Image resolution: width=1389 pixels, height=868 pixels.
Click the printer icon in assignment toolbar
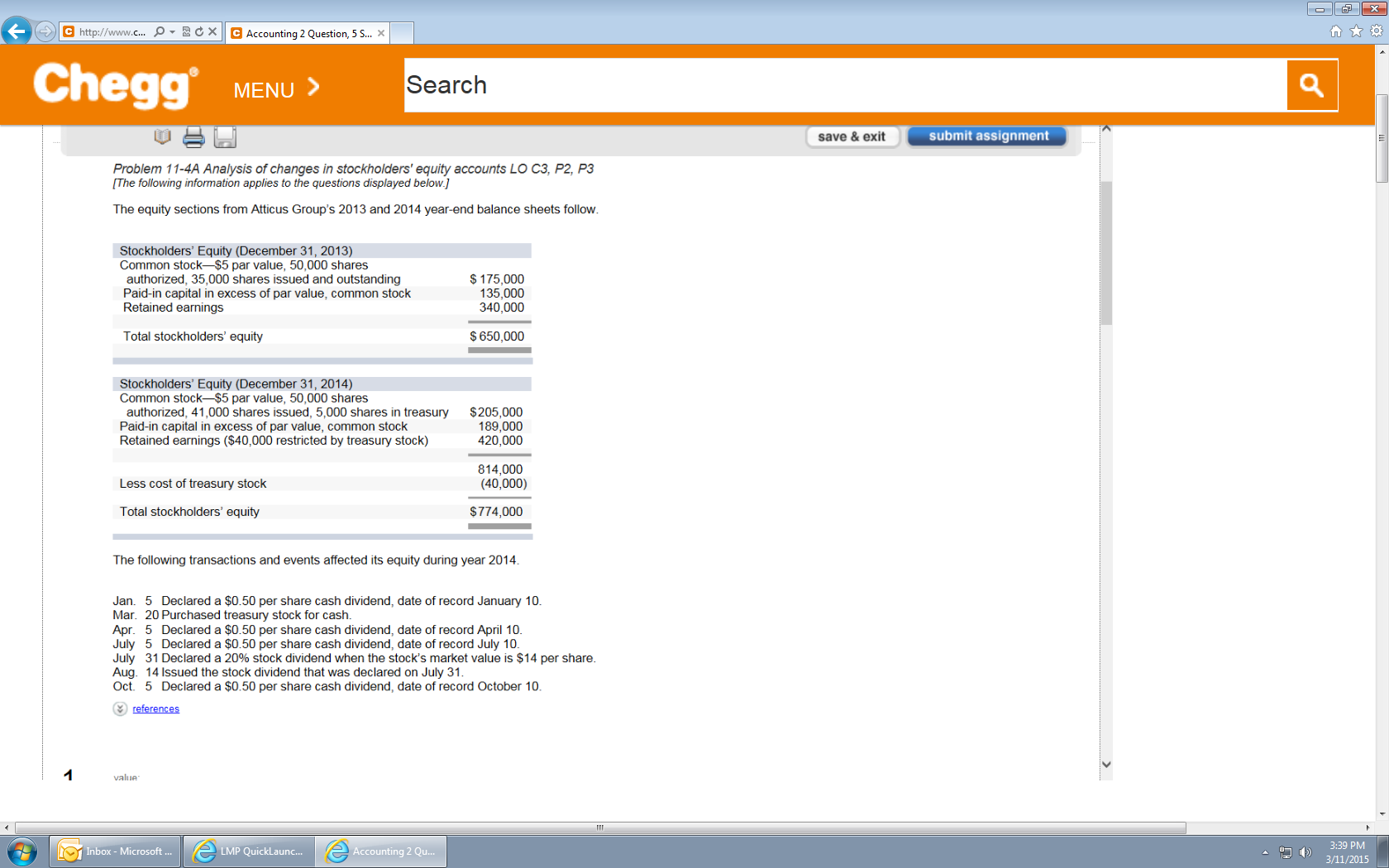193,136
